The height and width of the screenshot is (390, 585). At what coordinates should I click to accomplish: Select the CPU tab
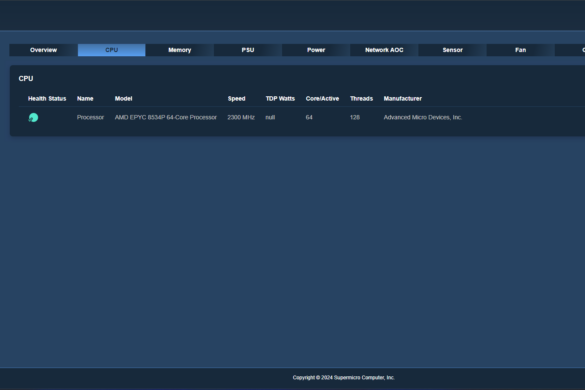[112, 50]
